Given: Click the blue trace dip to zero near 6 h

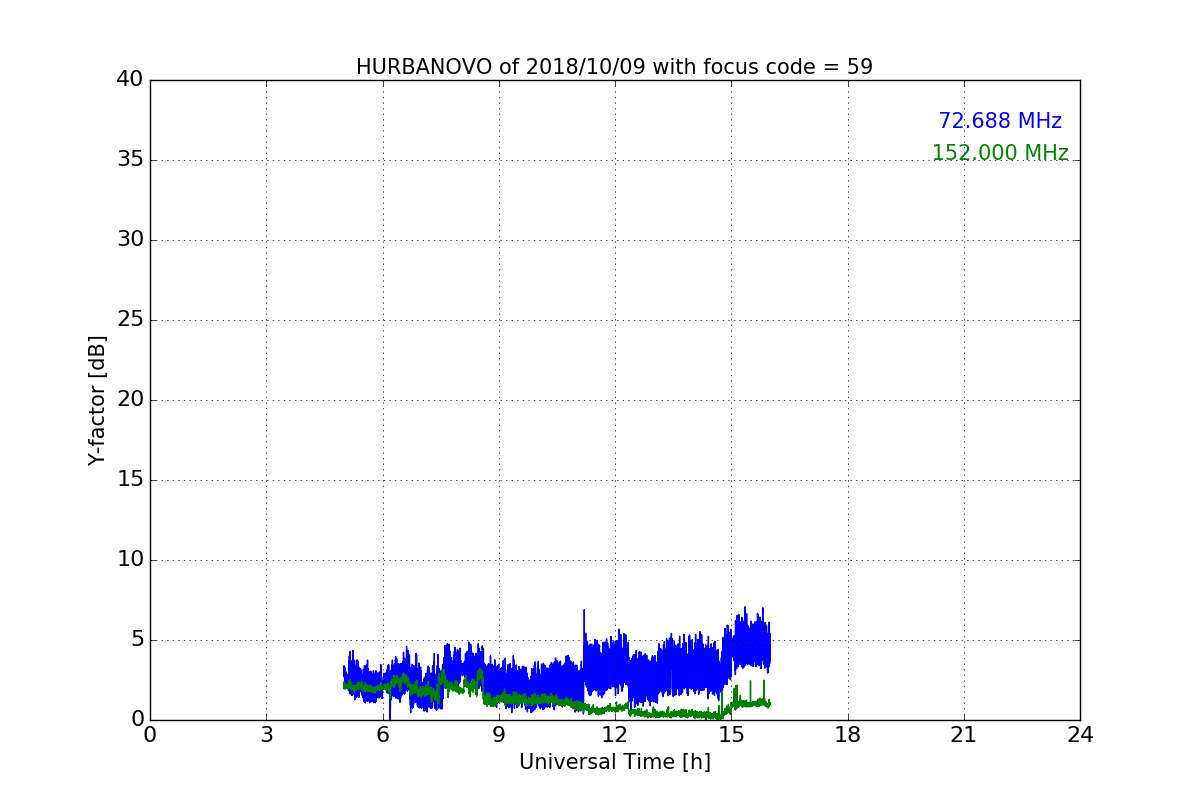Looking at the screenshot, I should 389,716.
